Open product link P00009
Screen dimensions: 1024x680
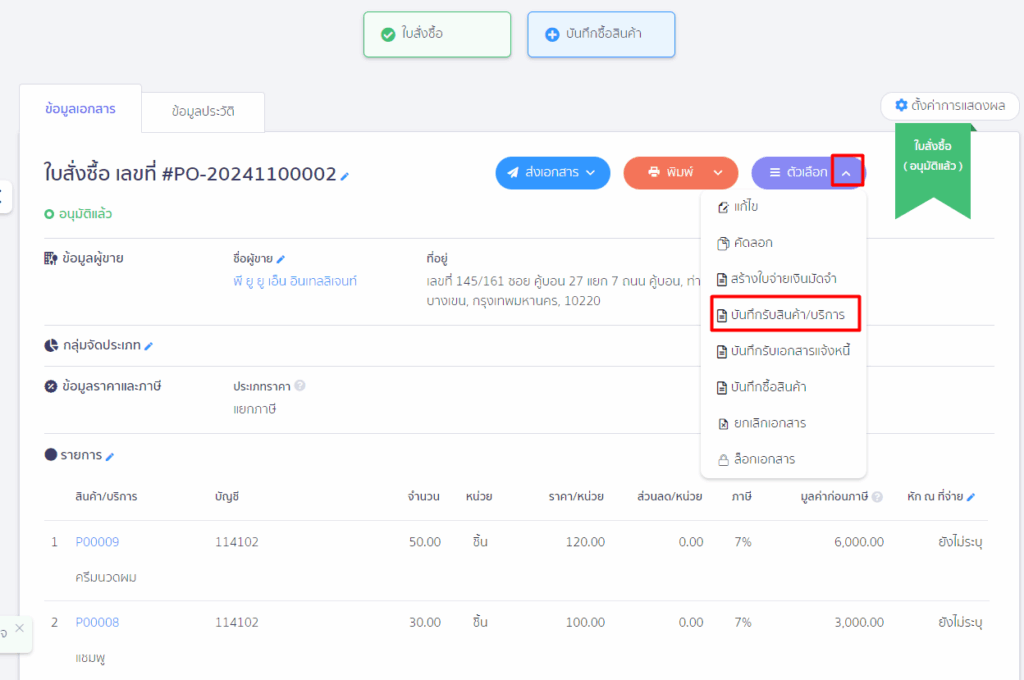click(x=97, y=542)
